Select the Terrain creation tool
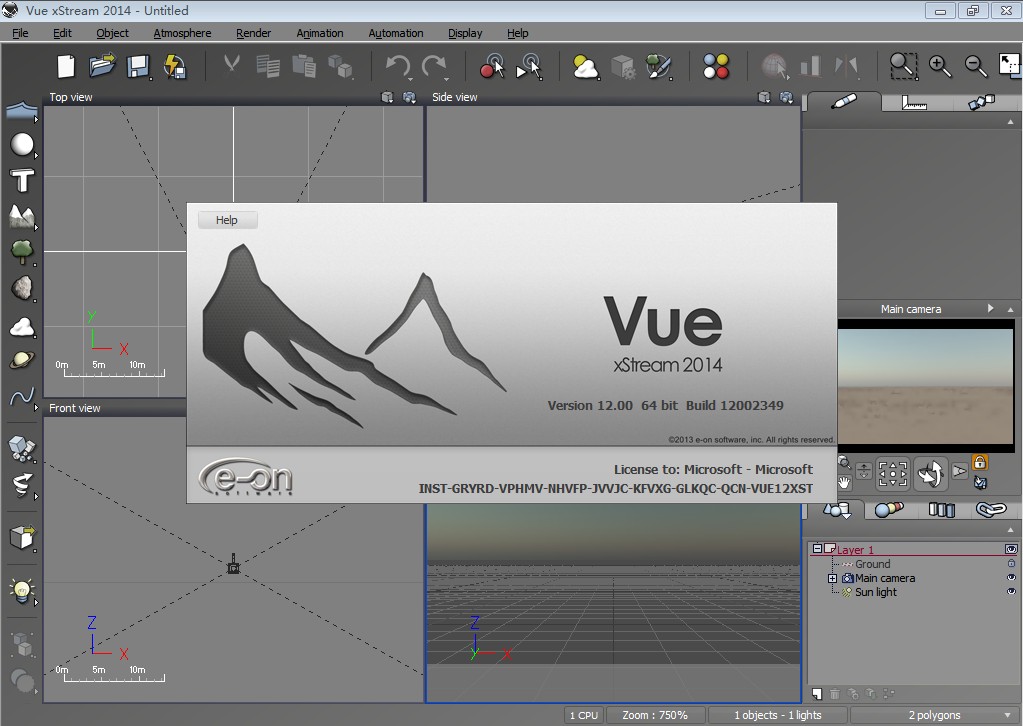Screen dimensions: 1023x726 22,215
